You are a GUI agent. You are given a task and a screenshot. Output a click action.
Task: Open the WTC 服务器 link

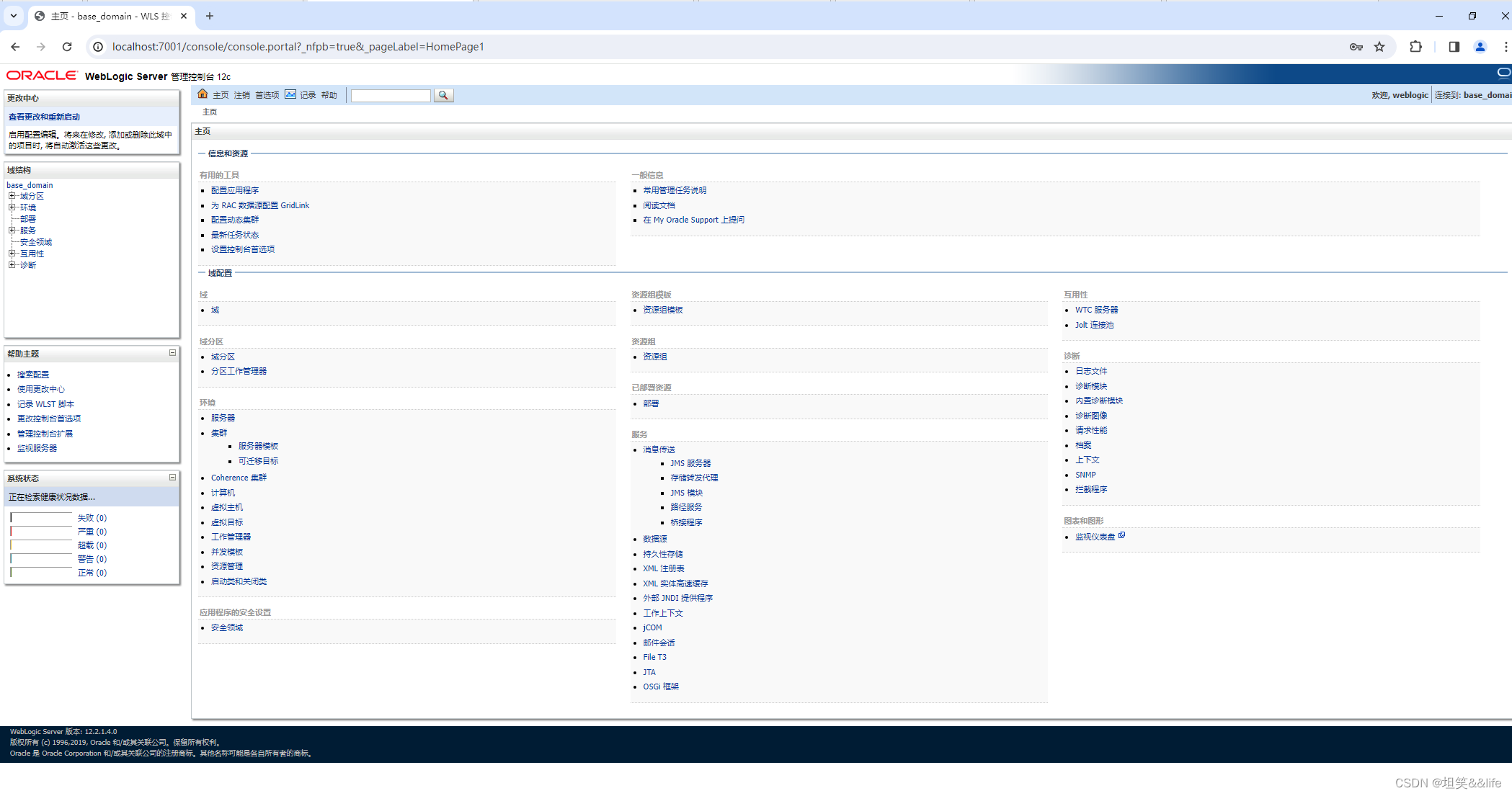(x=1097, y=310)
